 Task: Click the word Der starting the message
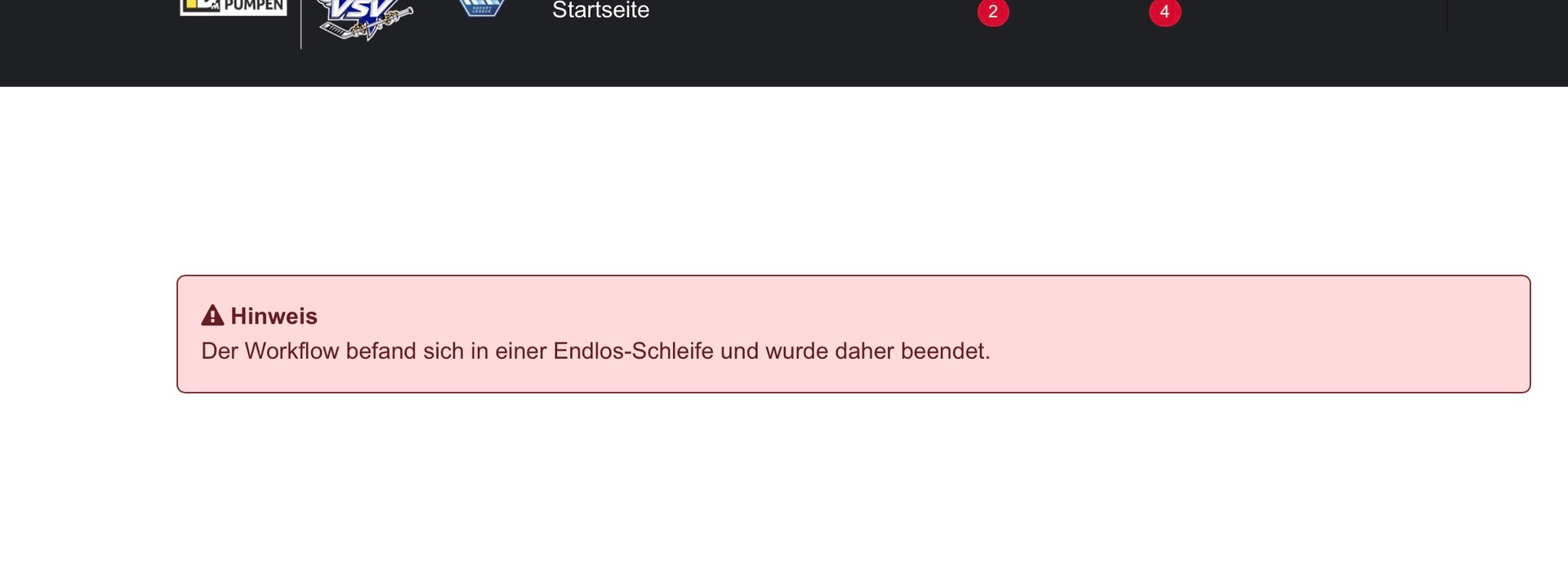coord(220,351)
